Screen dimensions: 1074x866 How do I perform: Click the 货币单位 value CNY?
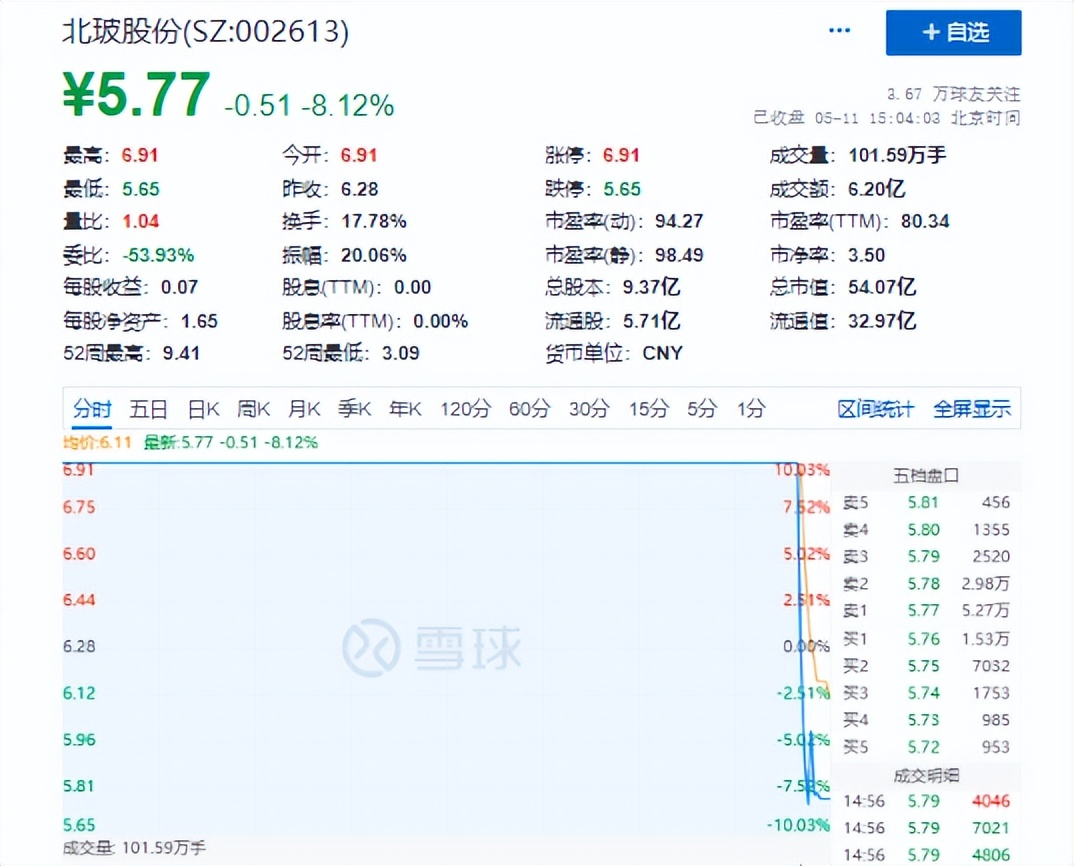coord(662,354)
